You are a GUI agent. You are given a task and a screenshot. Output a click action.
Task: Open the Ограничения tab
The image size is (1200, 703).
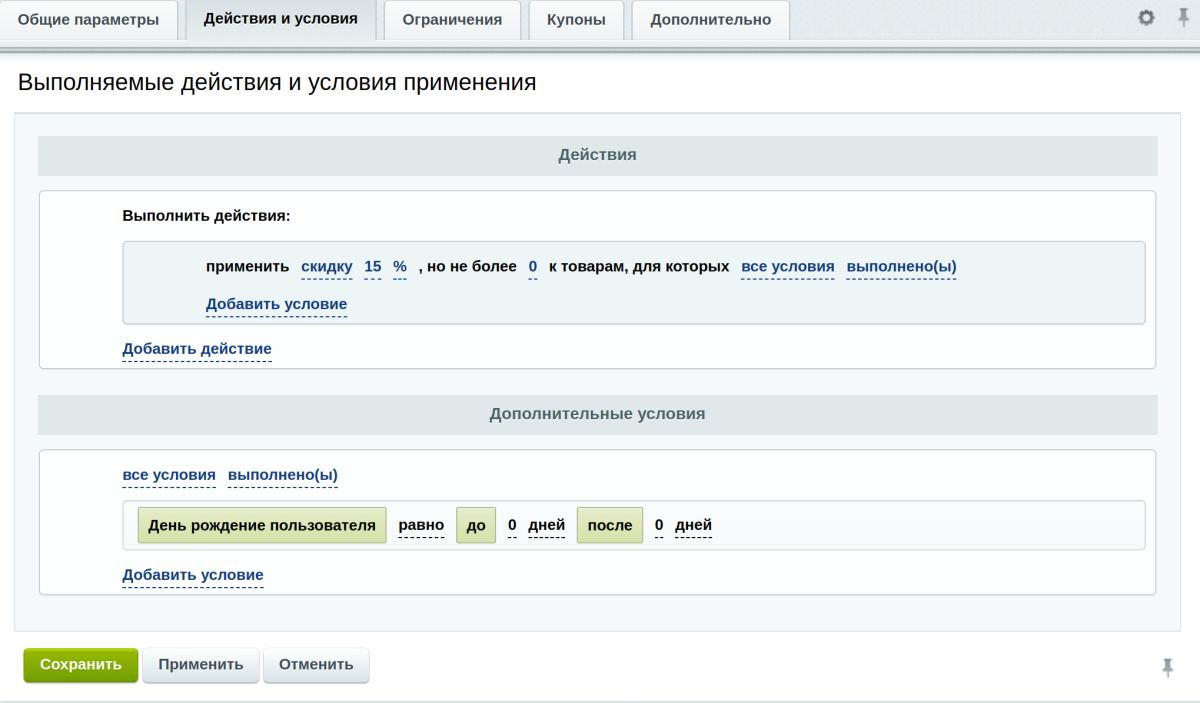(451, 18)
